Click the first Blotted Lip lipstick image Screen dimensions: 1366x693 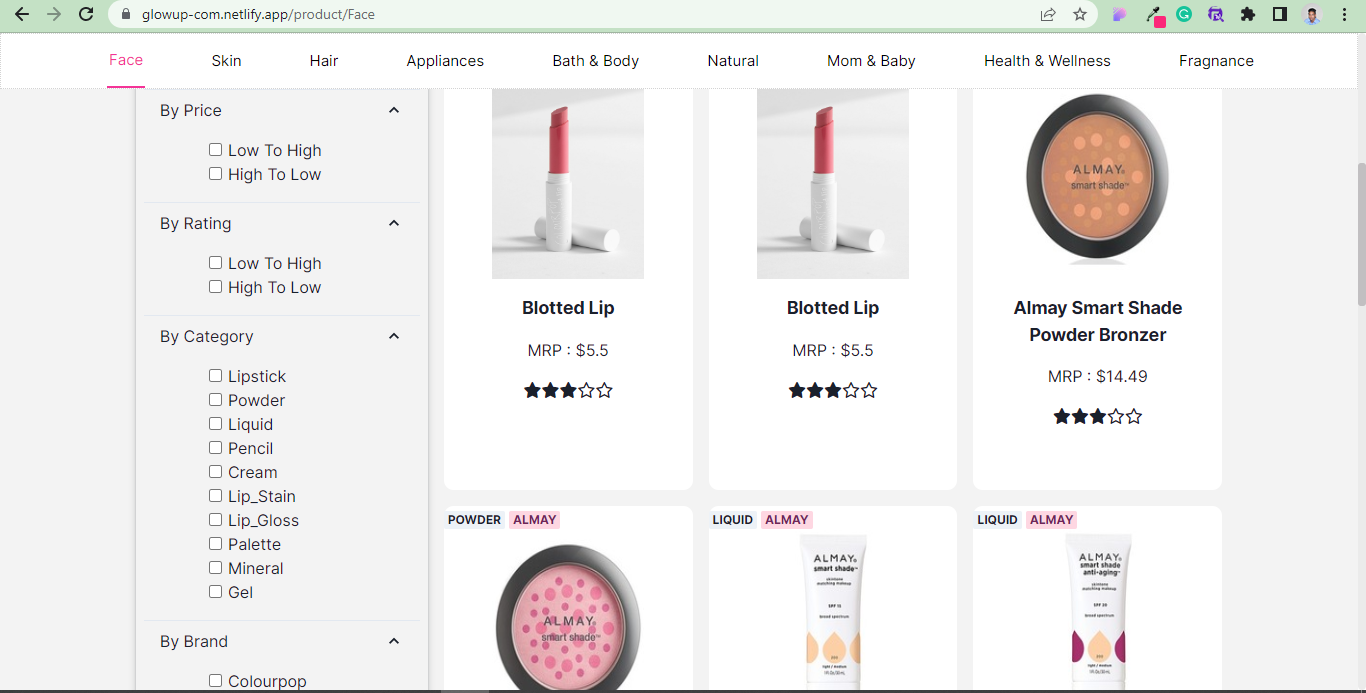click(568, 183)
